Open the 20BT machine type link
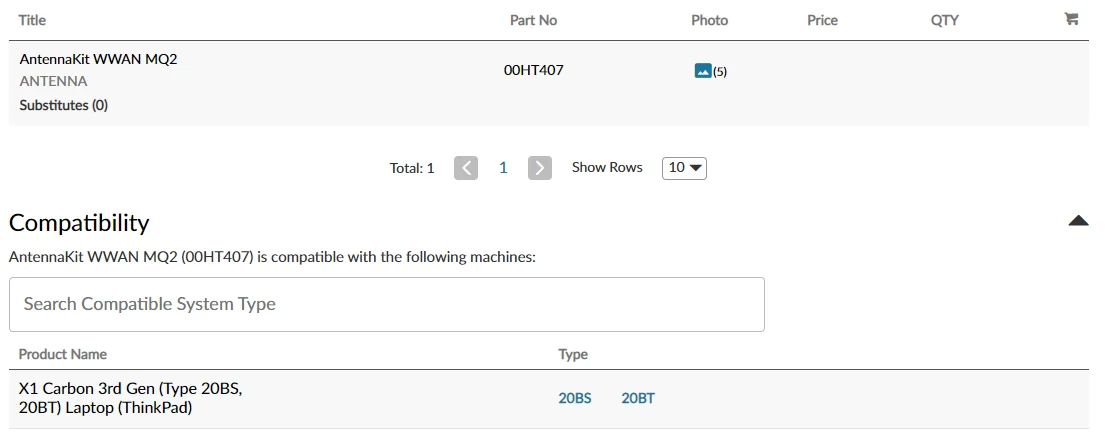Screen dimensions: 1105x441 [x=638, y=398]
